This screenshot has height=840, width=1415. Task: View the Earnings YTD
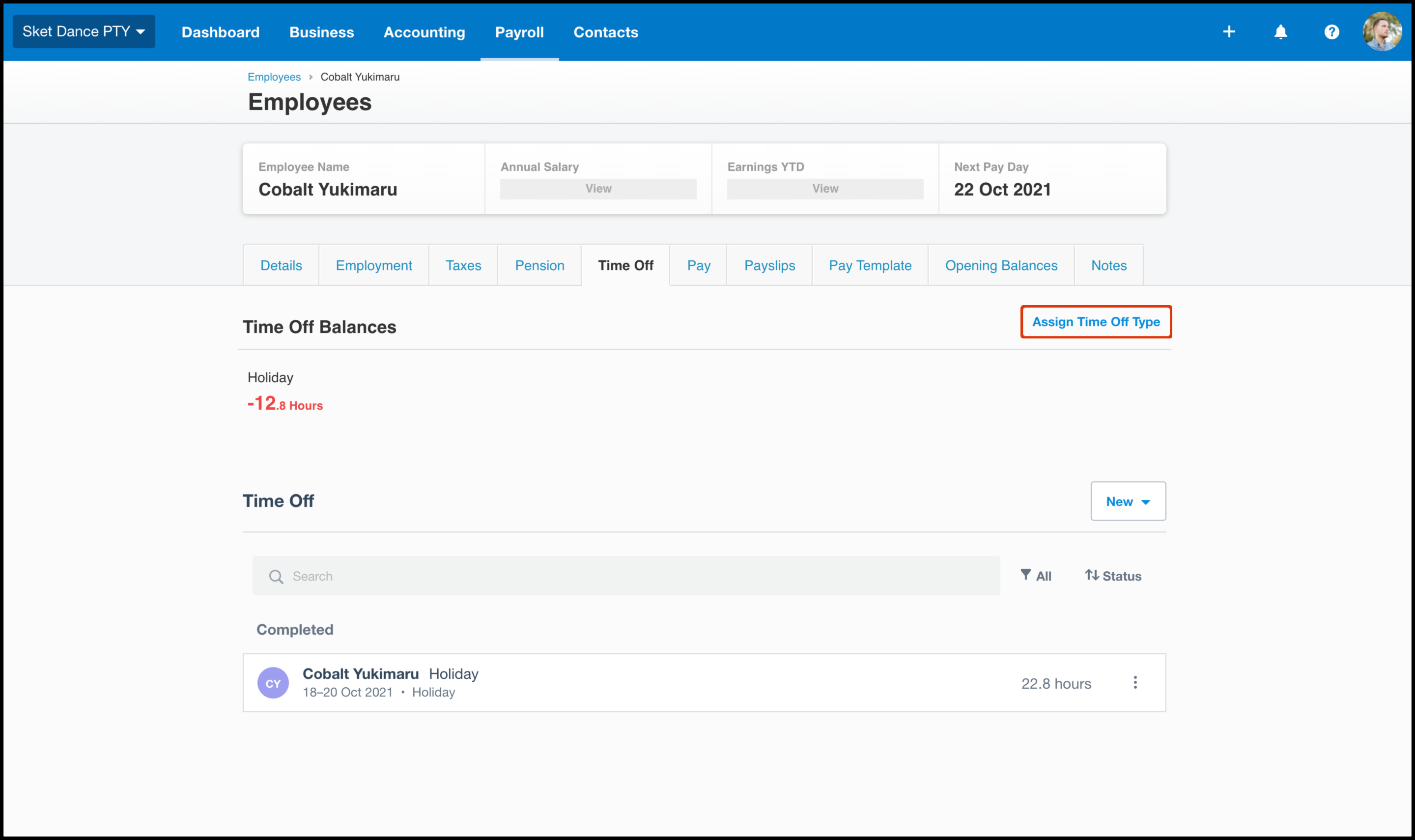pos(824,189)
